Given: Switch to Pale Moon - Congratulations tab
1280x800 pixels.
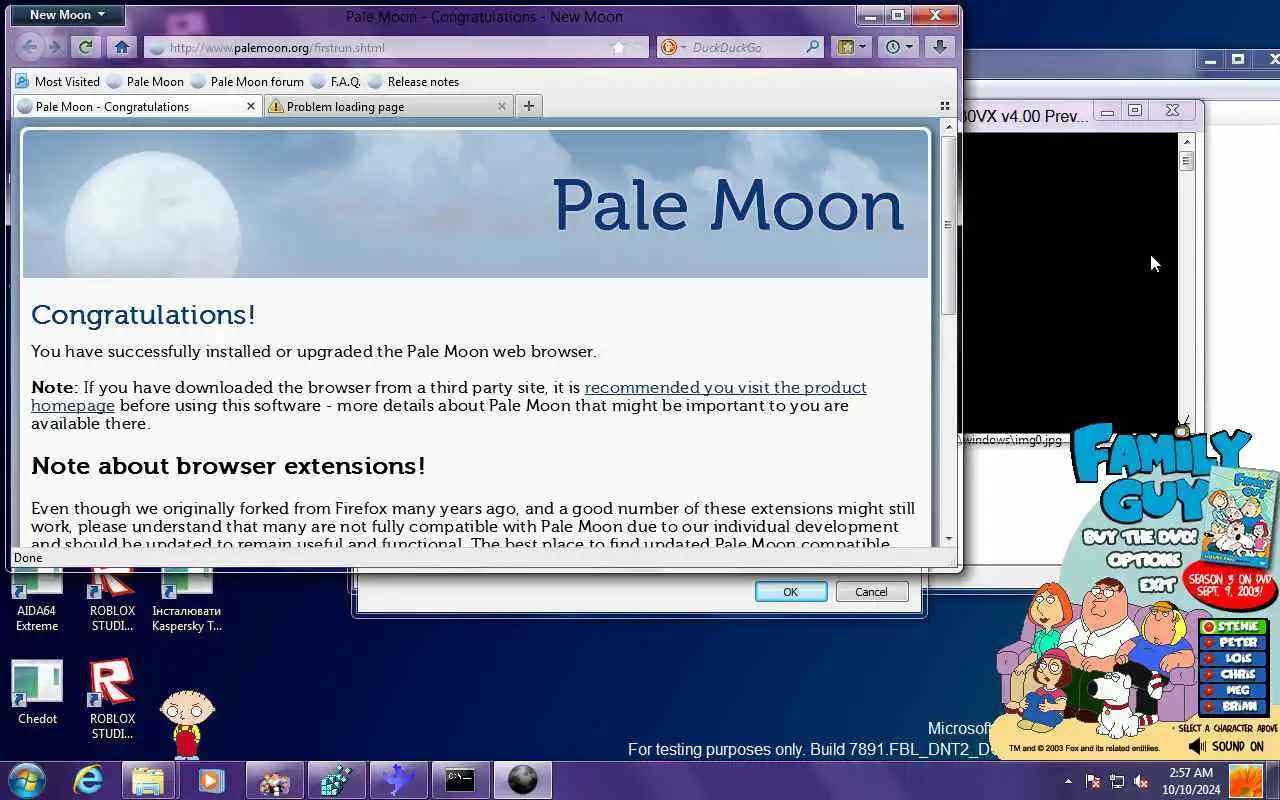Looking at the screenshot, I should pyautogui.click(x=138, y=106).
